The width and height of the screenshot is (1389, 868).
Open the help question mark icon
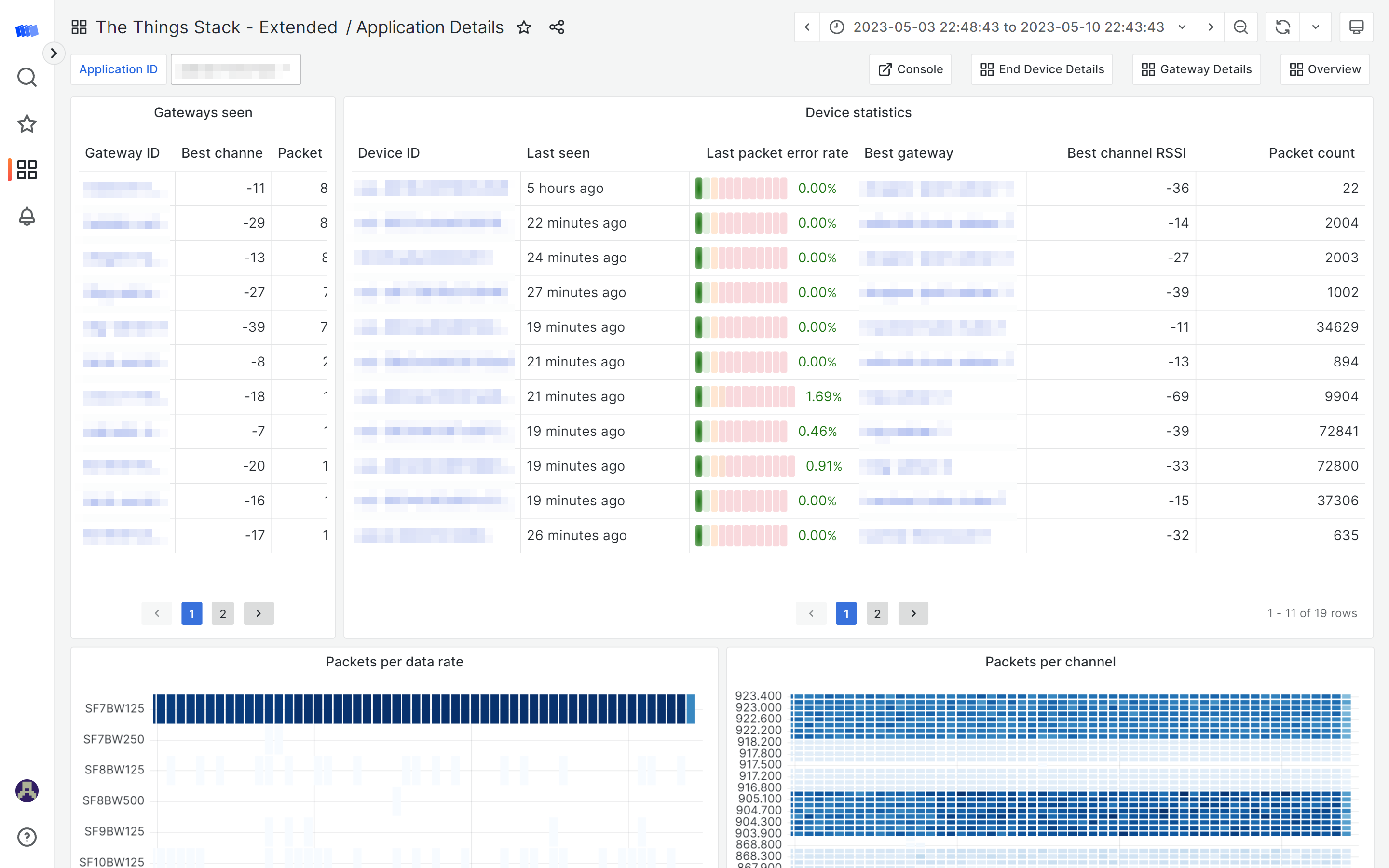tap(27, 837)
